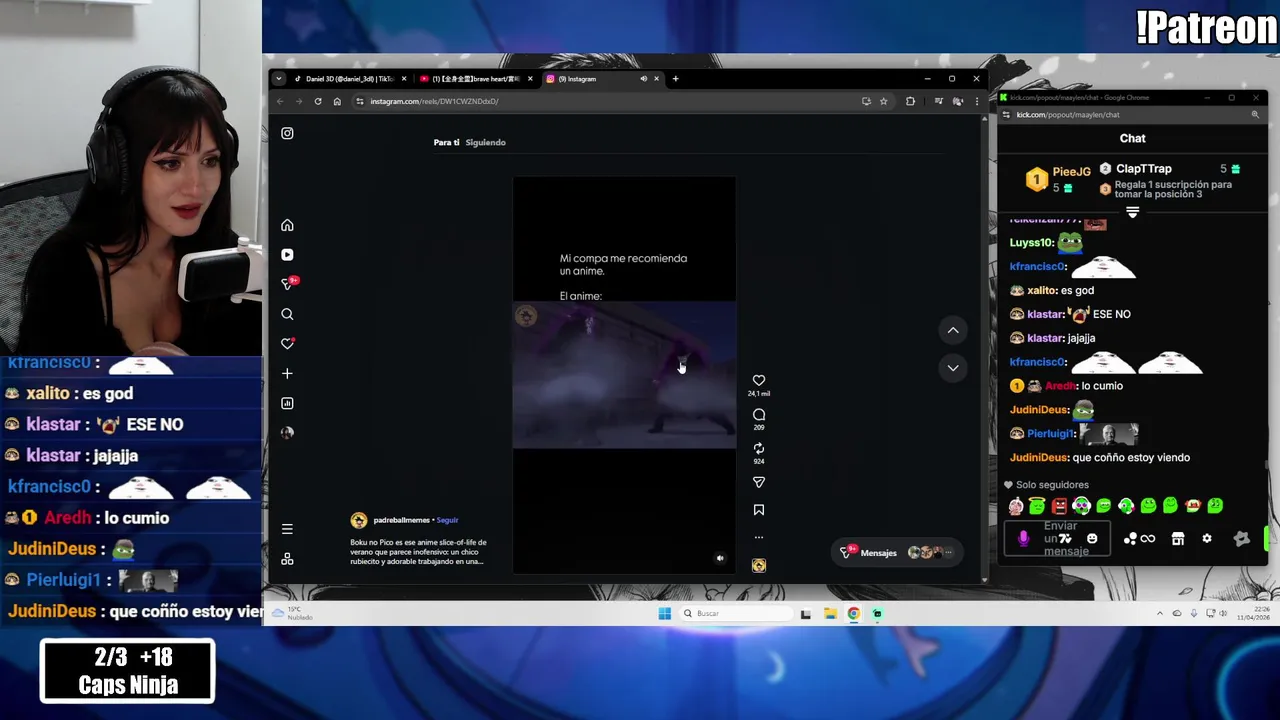The height and width of the screenshot is (720, 1280).
Task: Switch to the Siguiendo tab
Action: (x=485, y=142)
